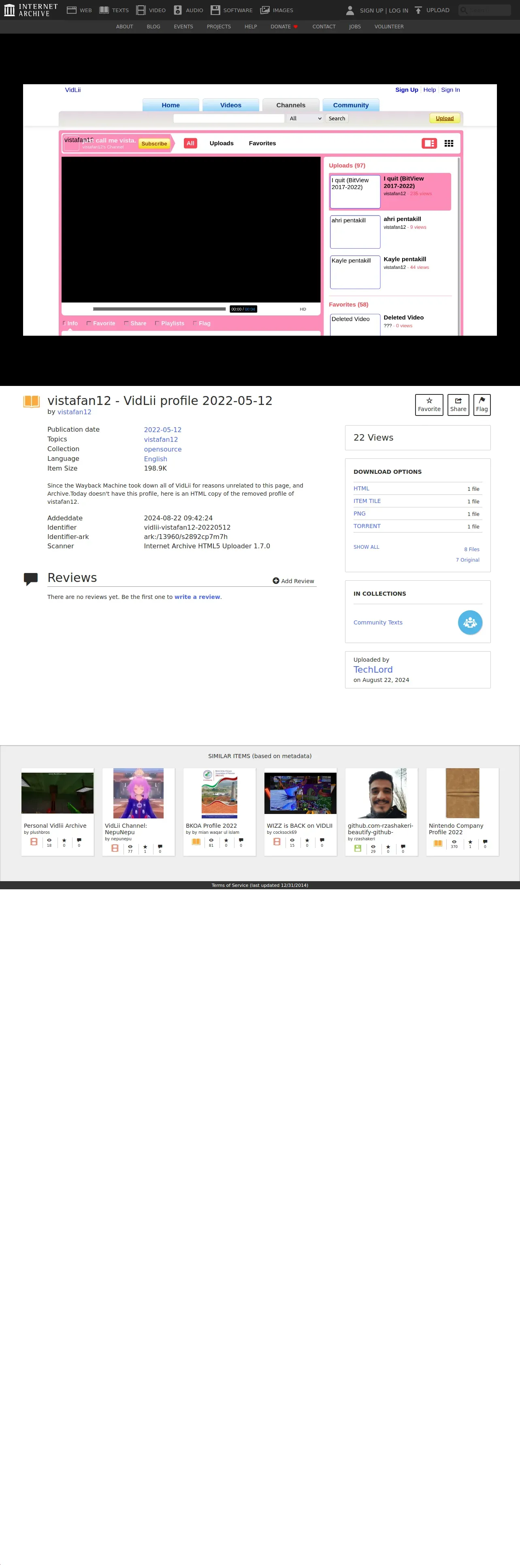Image resolution: width=520 pixels, height=1568 pixels.
Task: Open the Audio section icon
Action: pos(178,11)
